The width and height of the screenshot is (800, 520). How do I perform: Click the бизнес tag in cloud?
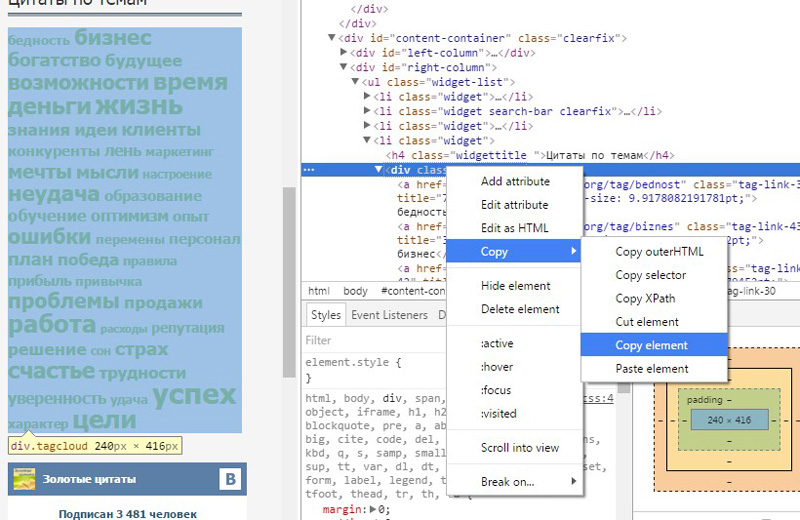tap(113, 38)
